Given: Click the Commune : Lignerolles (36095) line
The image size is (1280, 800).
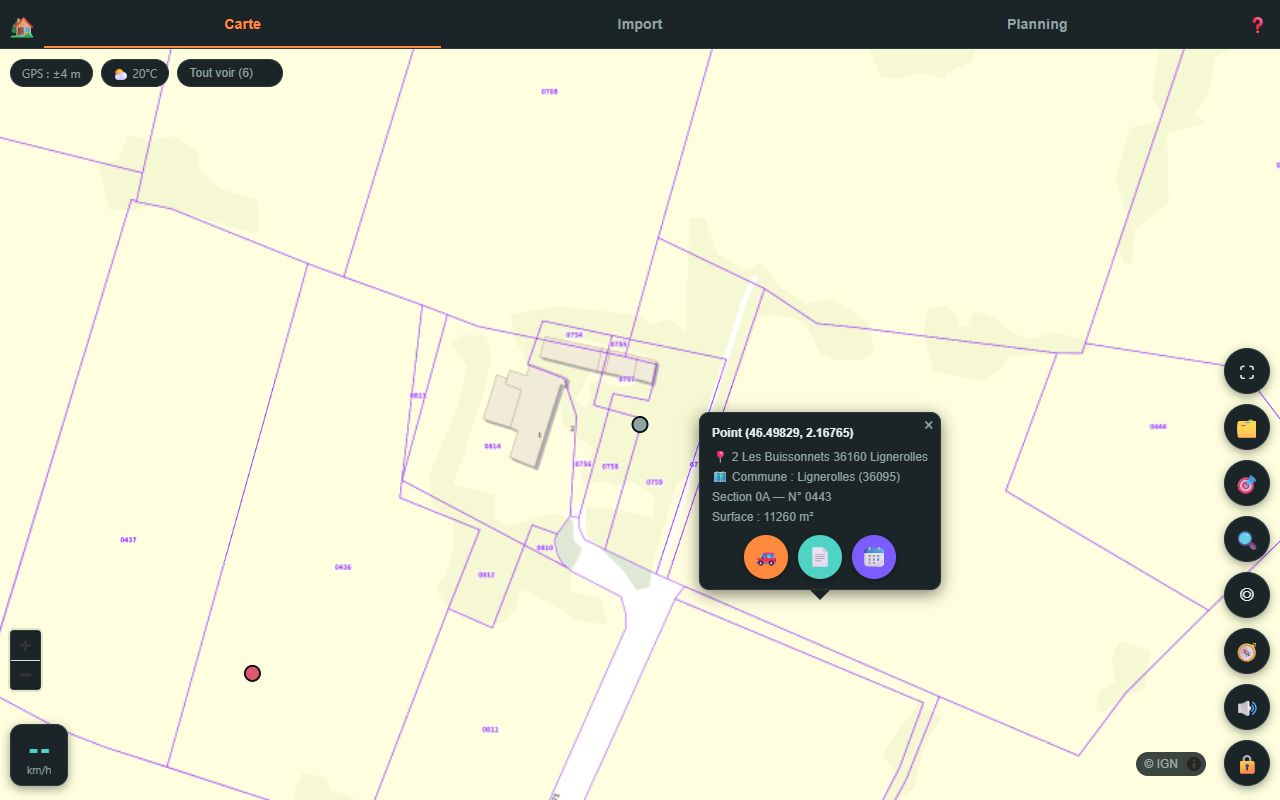Looking at the screenshot, I should (806, 477).
